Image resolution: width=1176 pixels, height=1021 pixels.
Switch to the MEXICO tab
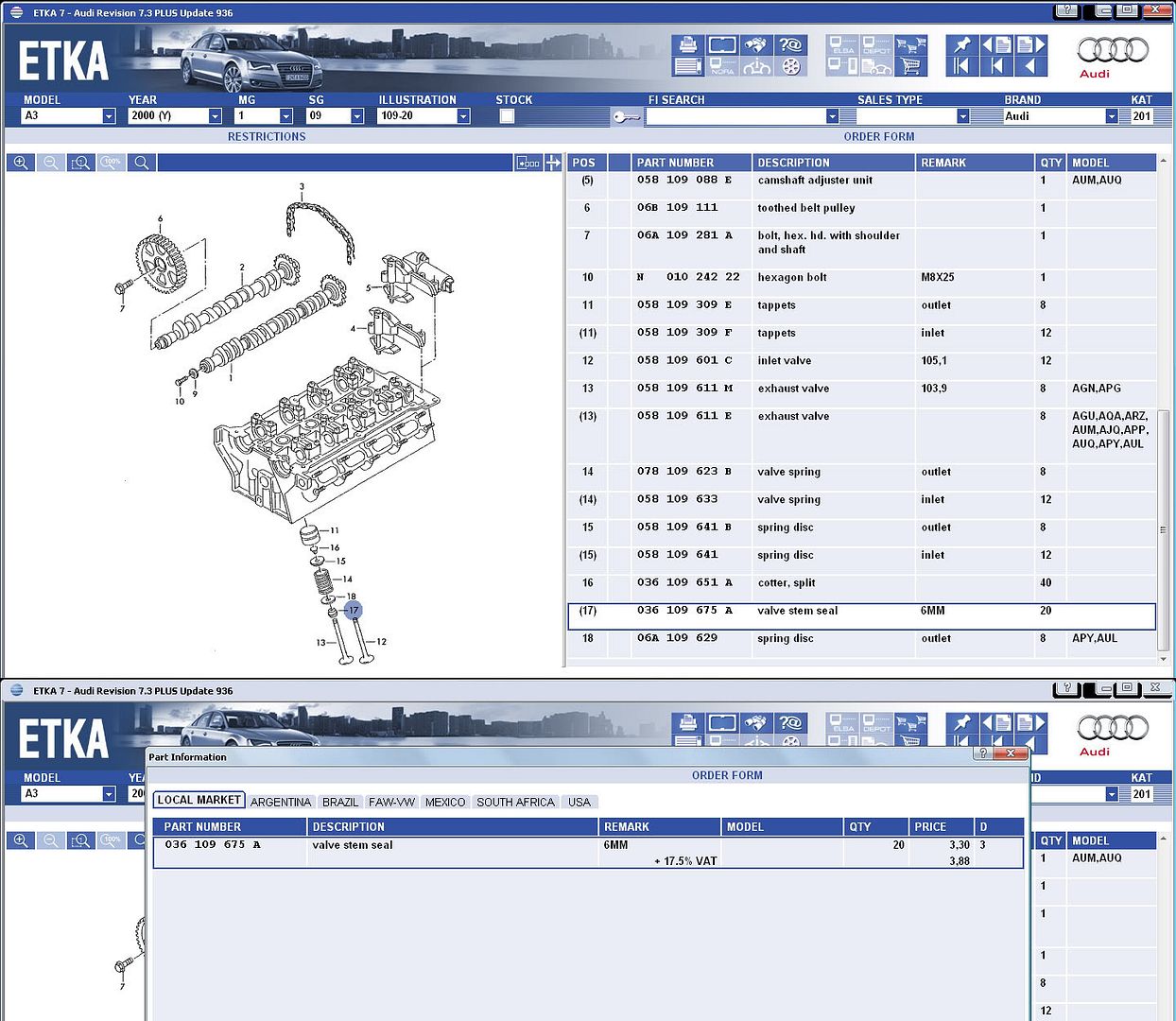(445, 802)
